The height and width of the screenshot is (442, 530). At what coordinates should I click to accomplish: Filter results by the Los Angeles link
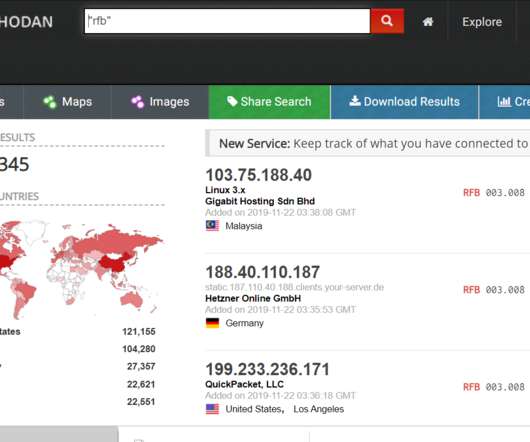coord(319,409)
